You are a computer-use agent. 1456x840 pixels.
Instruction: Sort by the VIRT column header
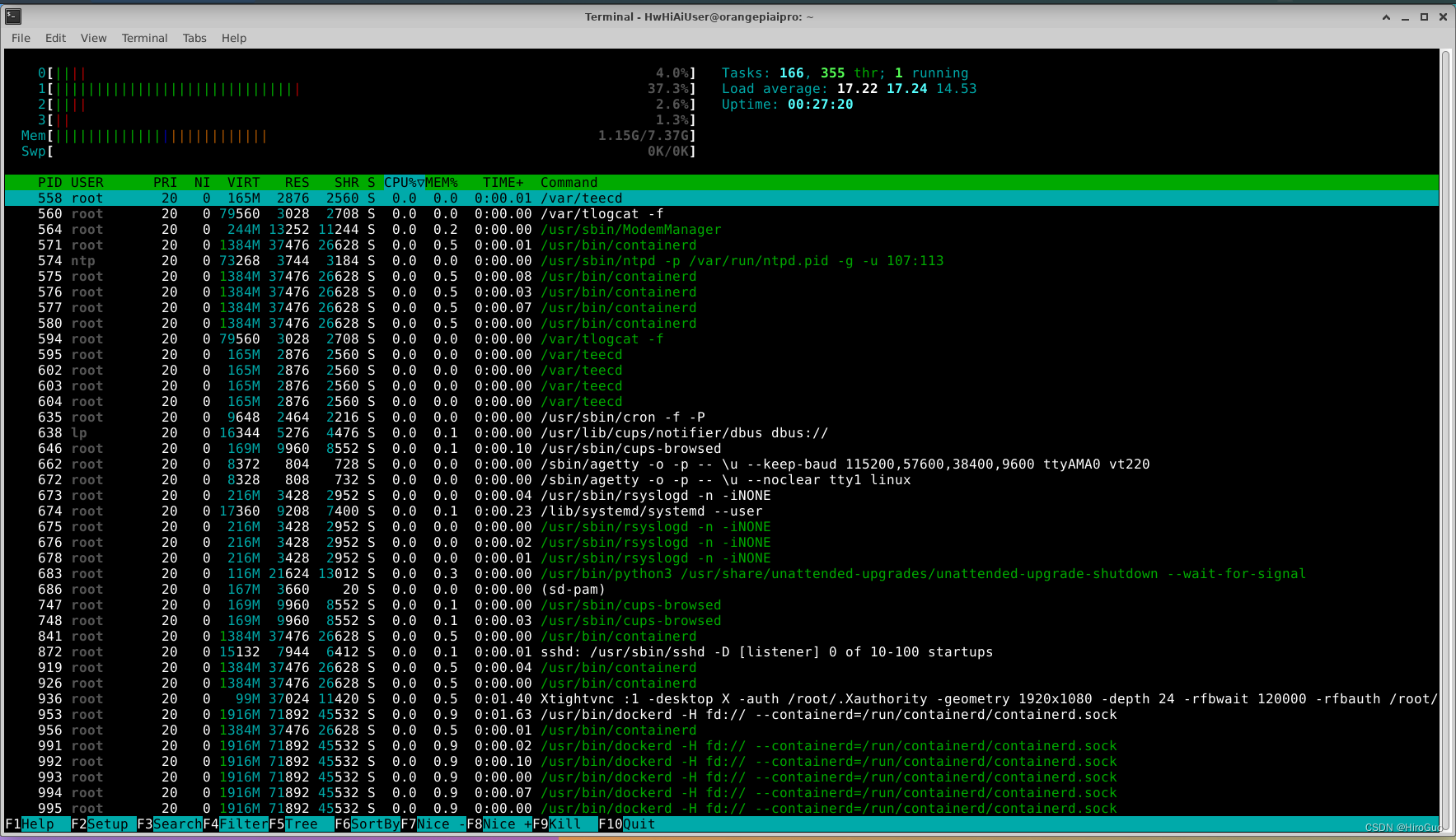[x=243, y=183]
